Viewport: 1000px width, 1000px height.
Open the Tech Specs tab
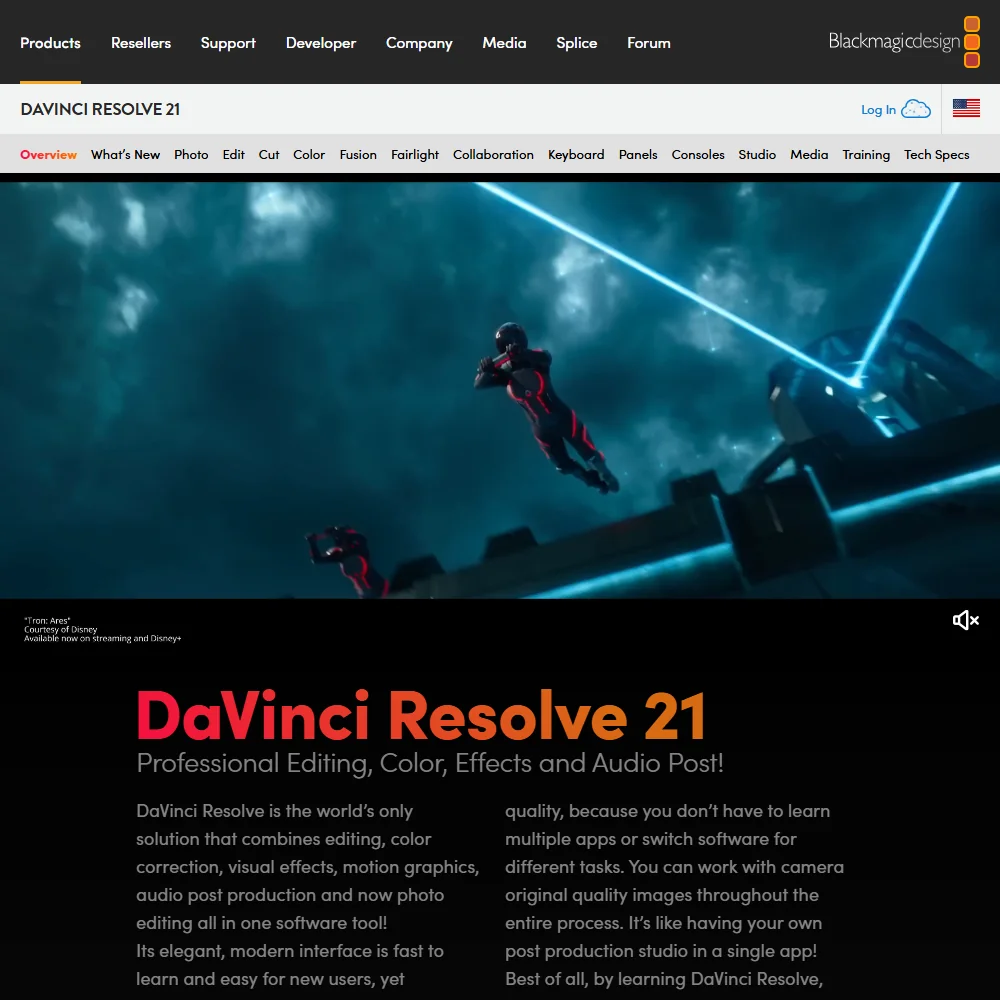point(937,154)
